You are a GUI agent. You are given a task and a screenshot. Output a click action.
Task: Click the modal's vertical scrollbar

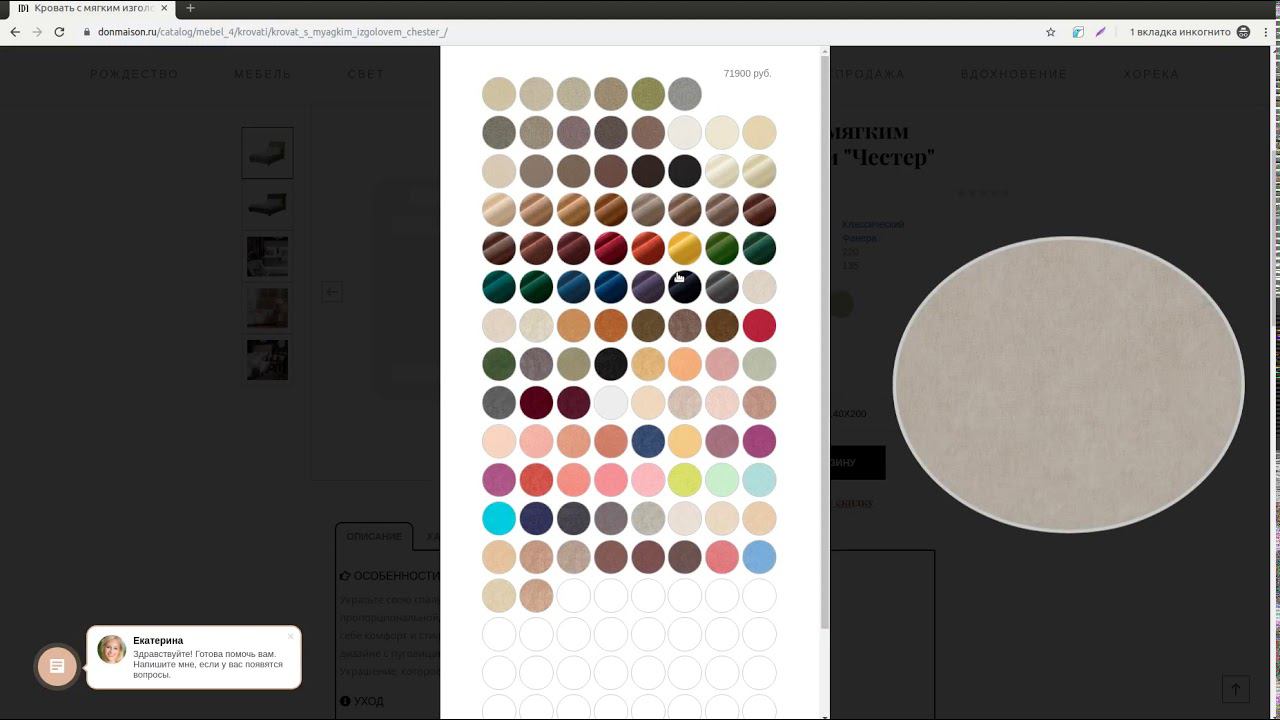coord(825,342)
